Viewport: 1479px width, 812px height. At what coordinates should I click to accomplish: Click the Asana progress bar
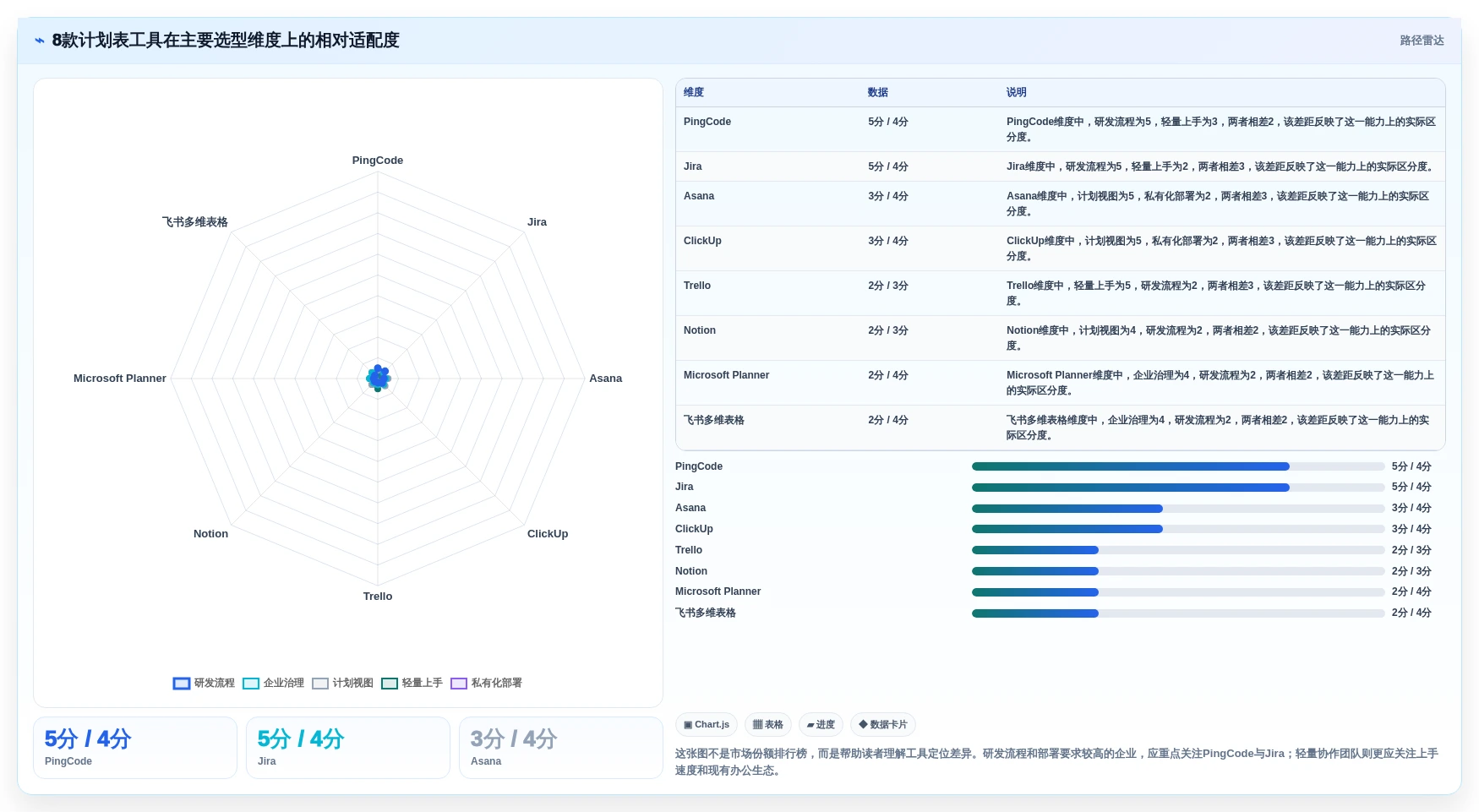1178,509
